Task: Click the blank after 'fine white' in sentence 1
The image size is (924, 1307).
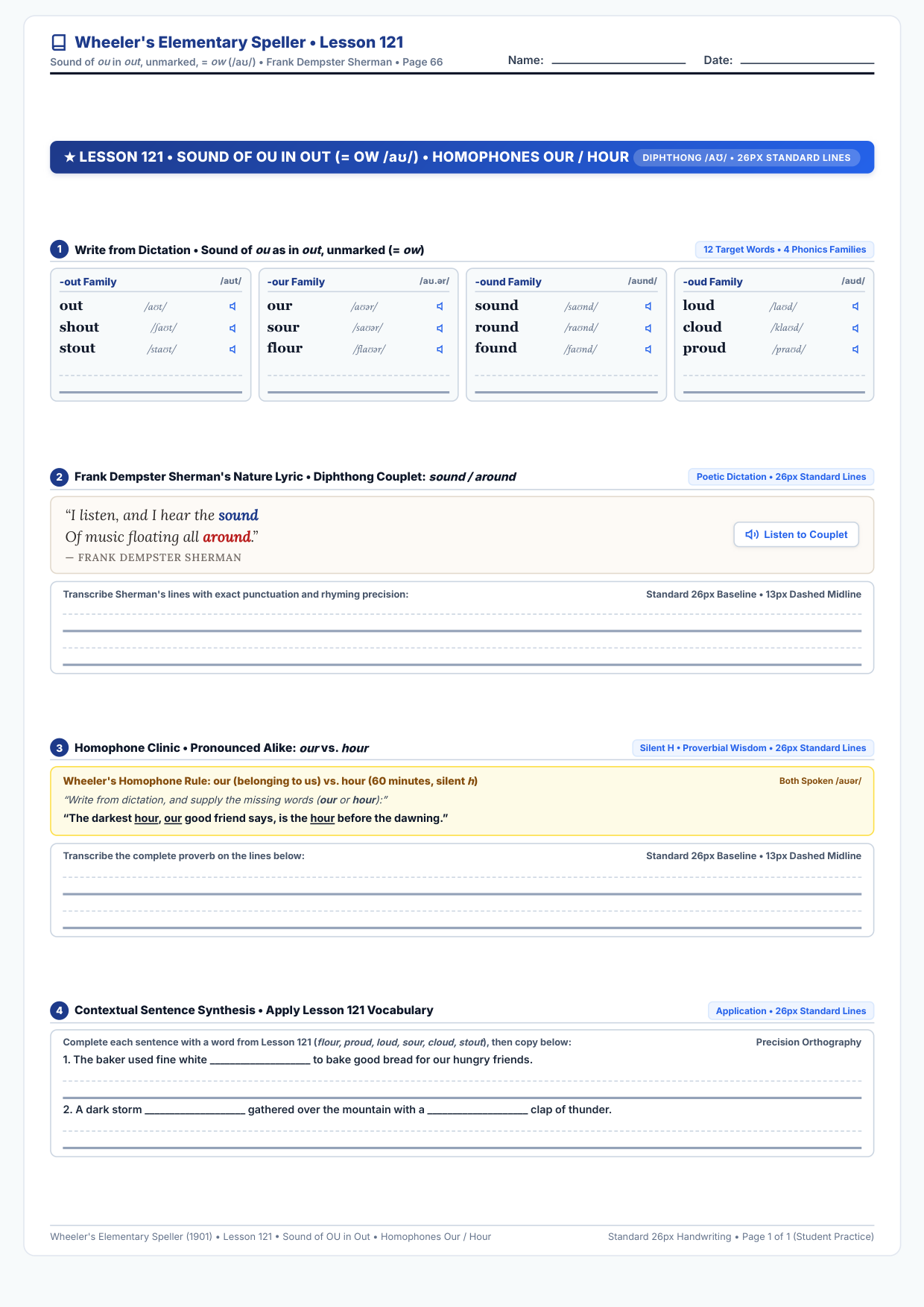Action: coord(260,1060)
